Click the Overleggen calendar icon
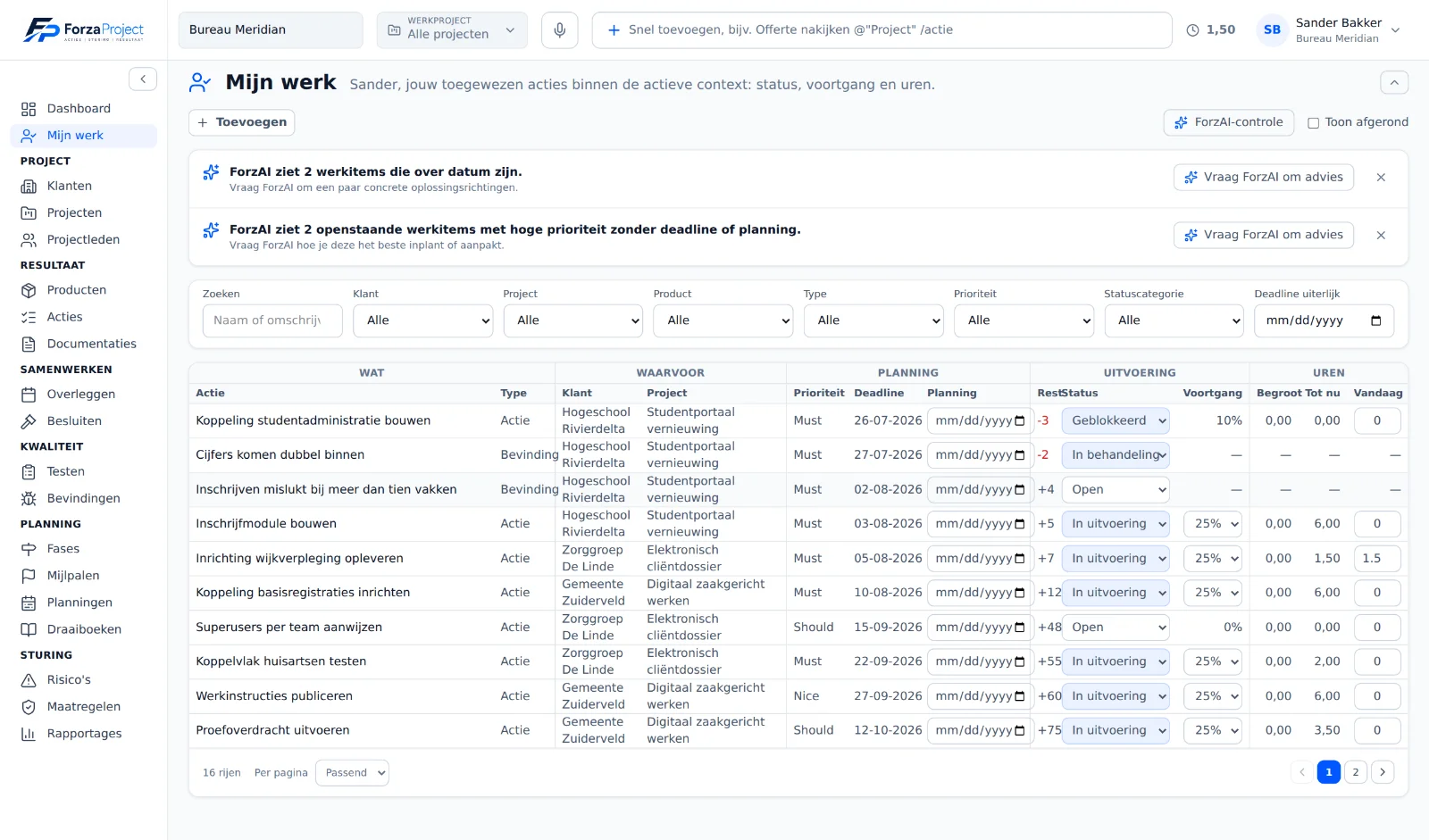 point(29,395)
